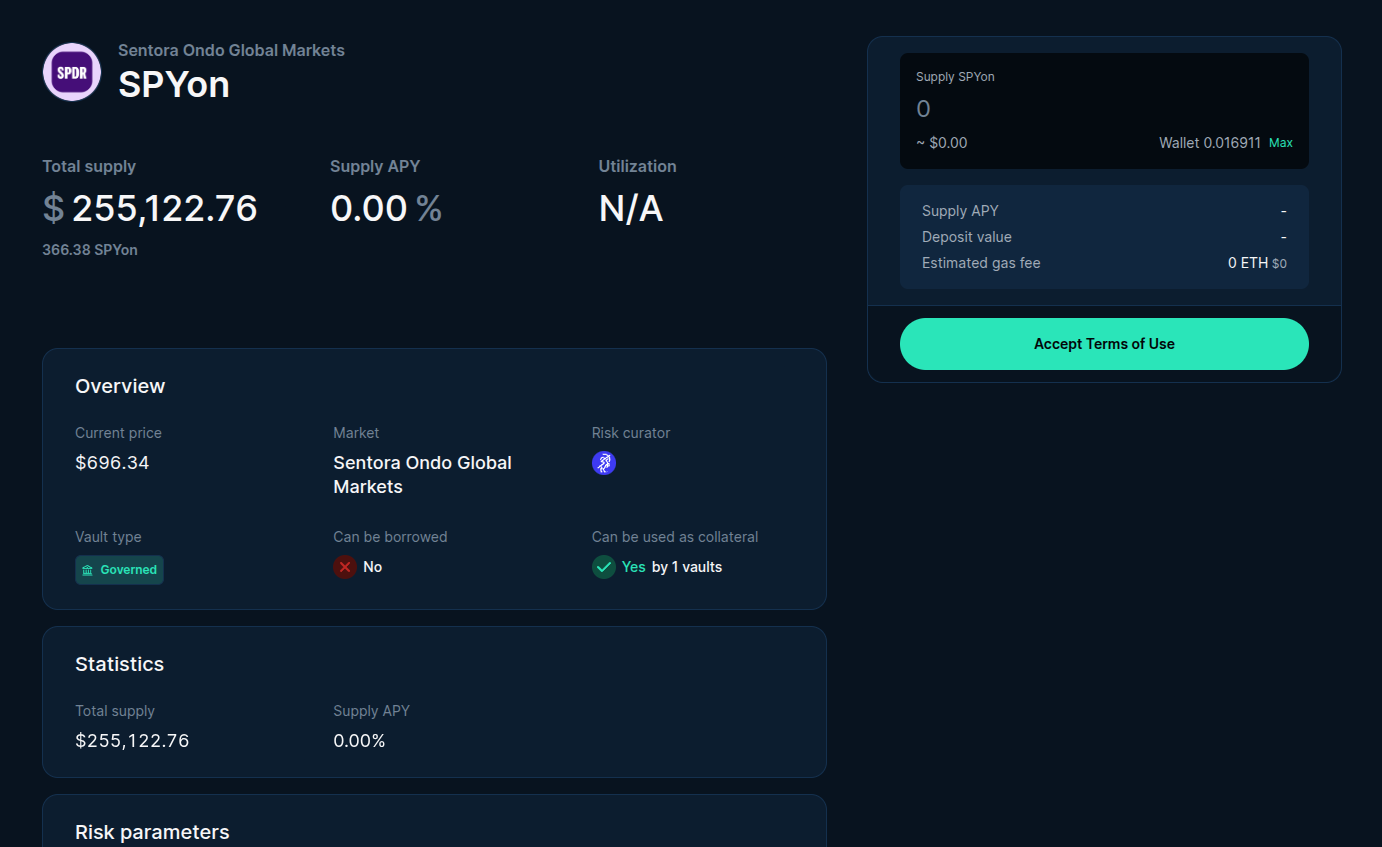Click the Yes collateral status text

(x=634, y=567)
